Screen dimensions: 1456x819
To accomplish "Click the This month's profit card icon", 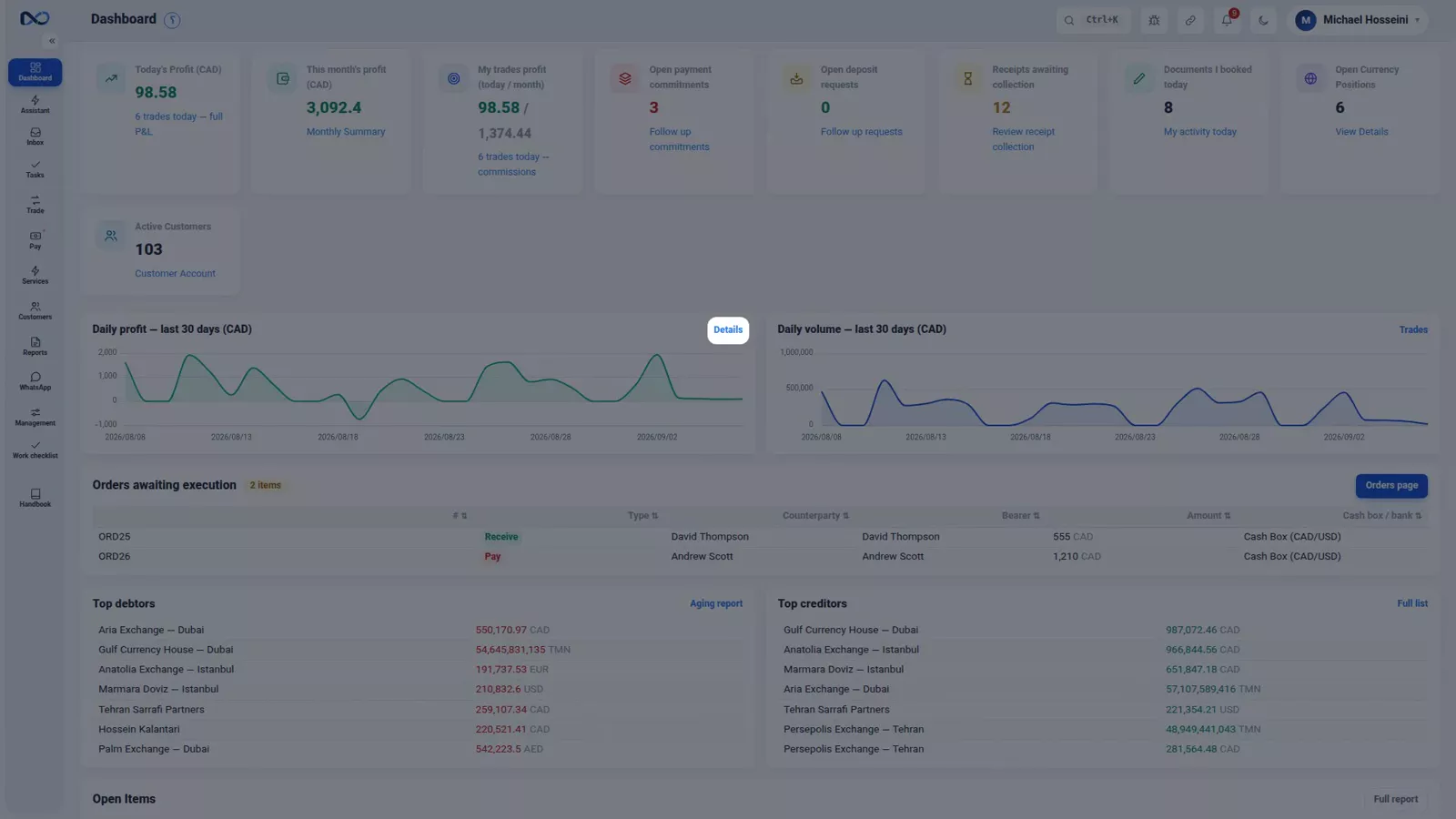I will (283, 78).
